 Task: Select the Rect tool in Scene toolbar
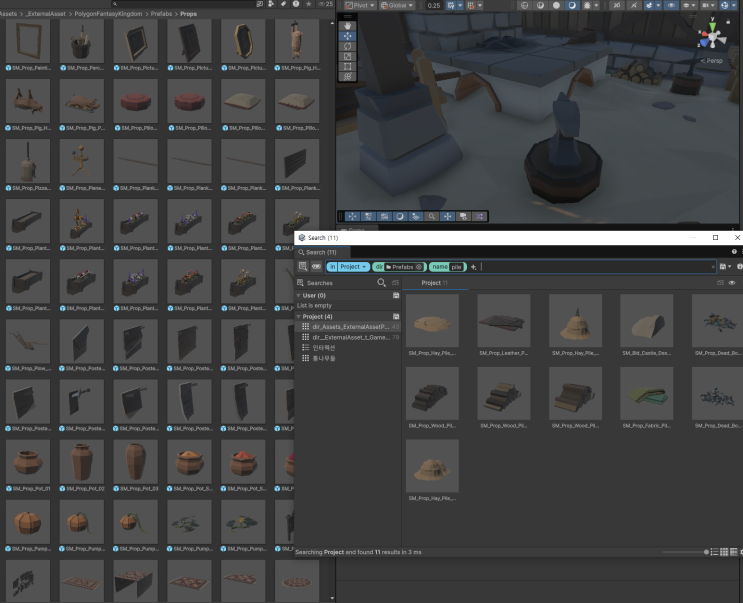[x=347, y=66]
